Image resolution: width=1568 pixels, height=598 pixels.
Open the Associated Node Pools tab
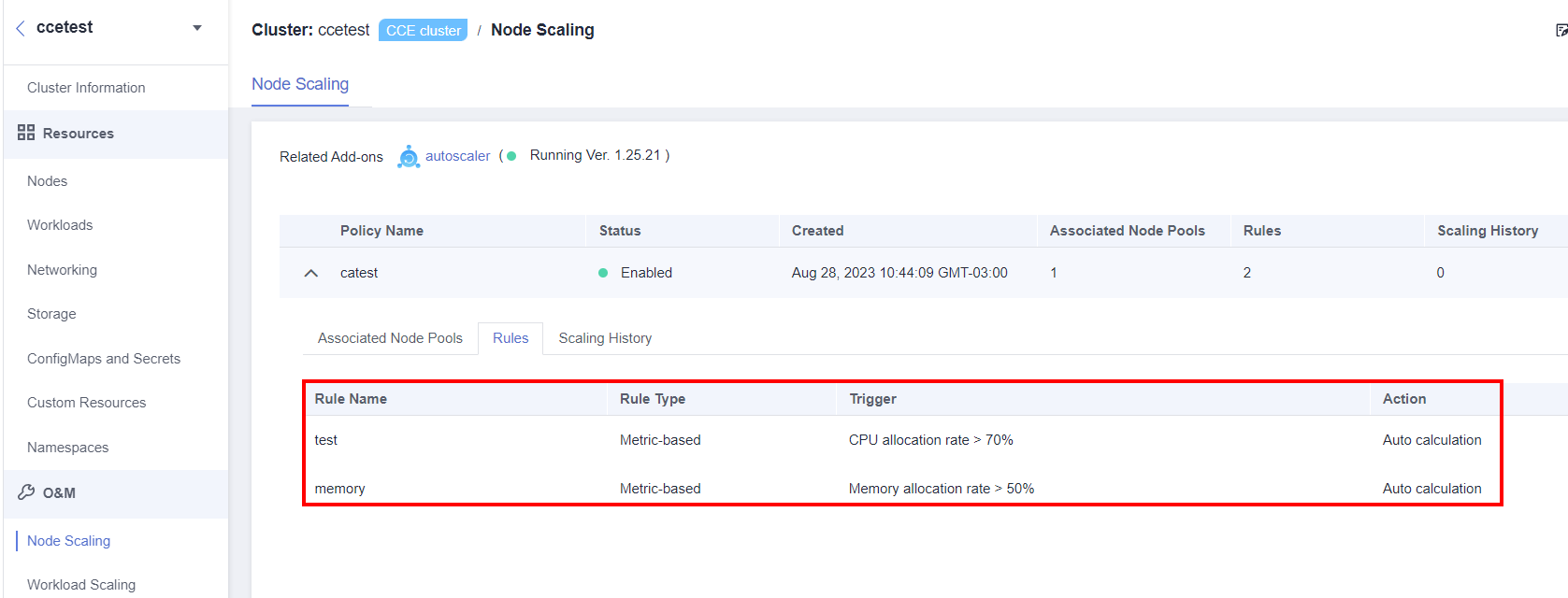(390, 337)
